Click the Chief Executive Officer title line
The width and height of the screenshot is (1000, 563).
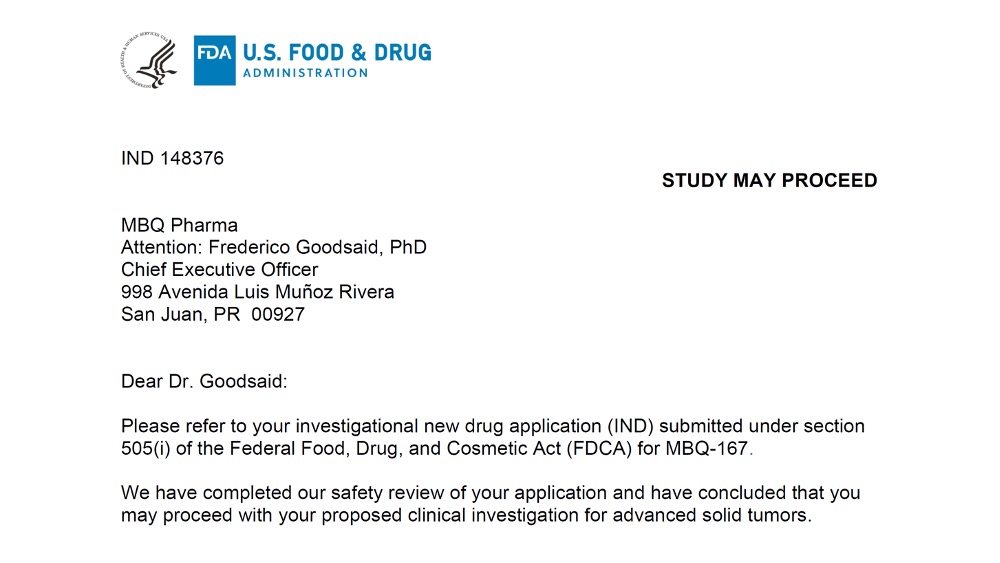point(219,270)
